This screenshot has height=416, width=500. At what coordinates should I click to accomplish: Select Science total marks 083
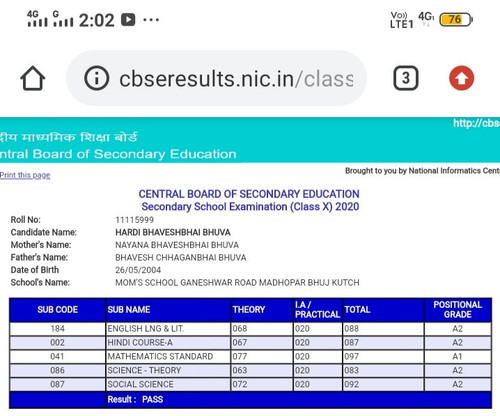pos(383,370)
